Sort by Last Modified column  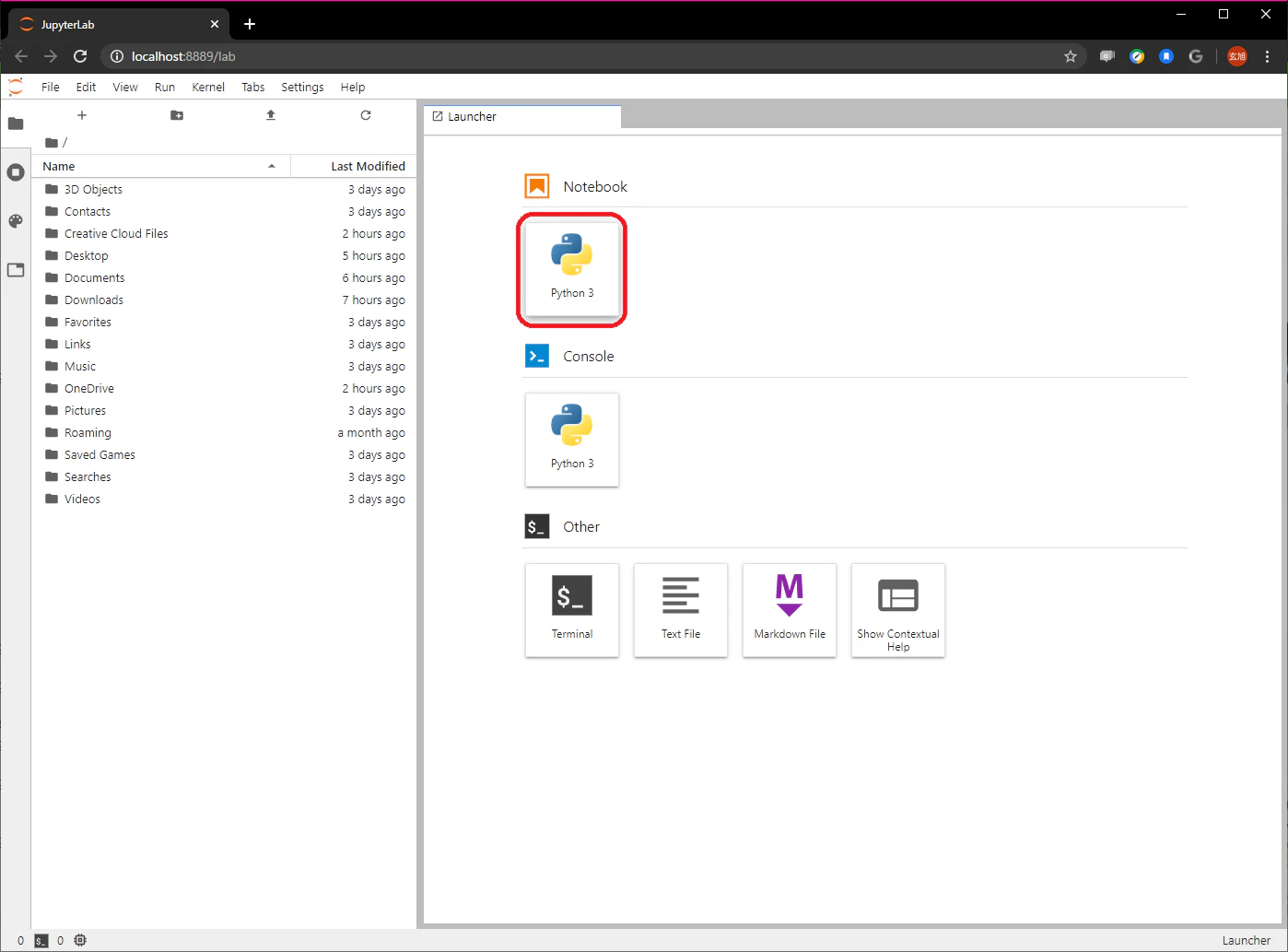coord(354,166)
